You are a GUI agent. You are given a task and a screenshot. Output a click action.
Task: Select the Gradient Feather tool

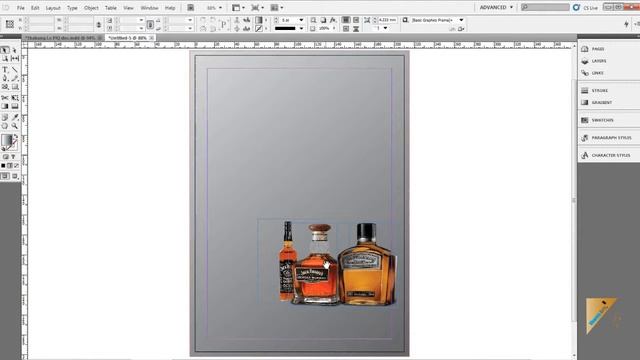(15, 107)
